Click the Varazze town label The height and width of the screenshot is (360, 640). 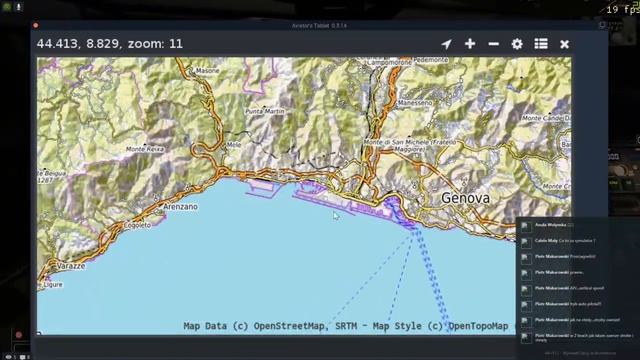pos(71,266)
